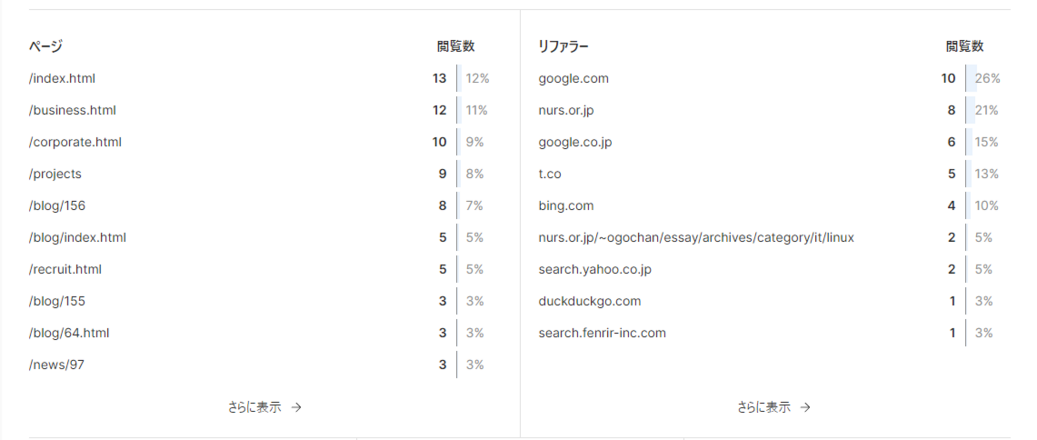Open the /index.html page entry
Viewport: 1037px width, 440px height.
tap(62, 79)
